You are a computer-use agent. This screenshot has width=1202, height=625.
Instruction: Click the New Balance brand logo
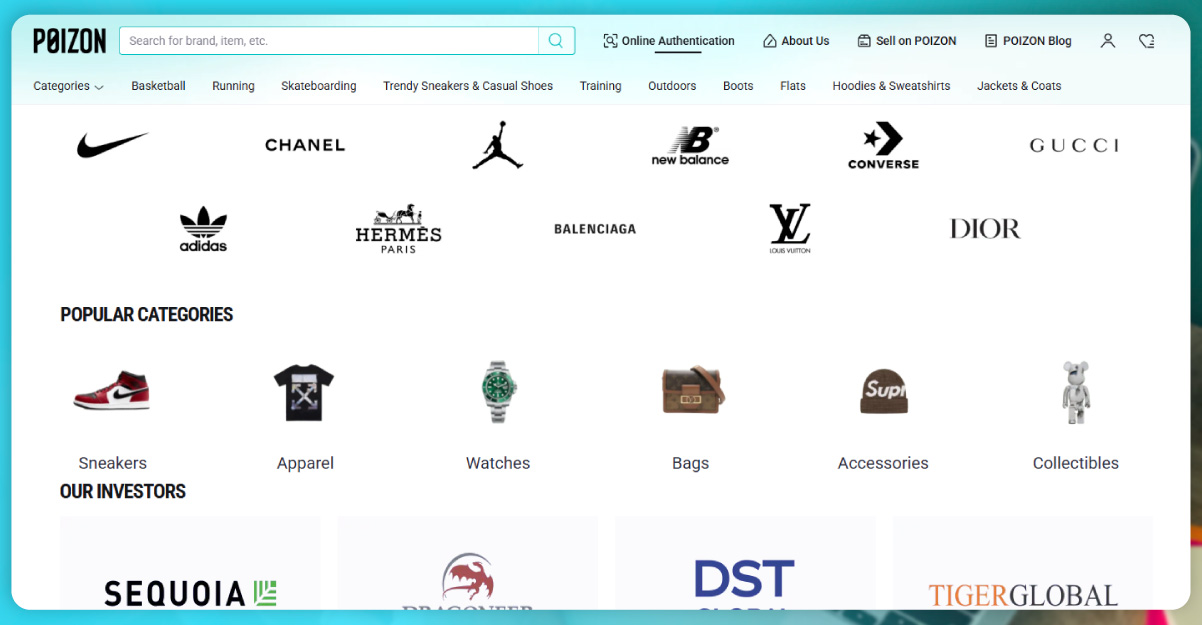(x=689, y=144)
